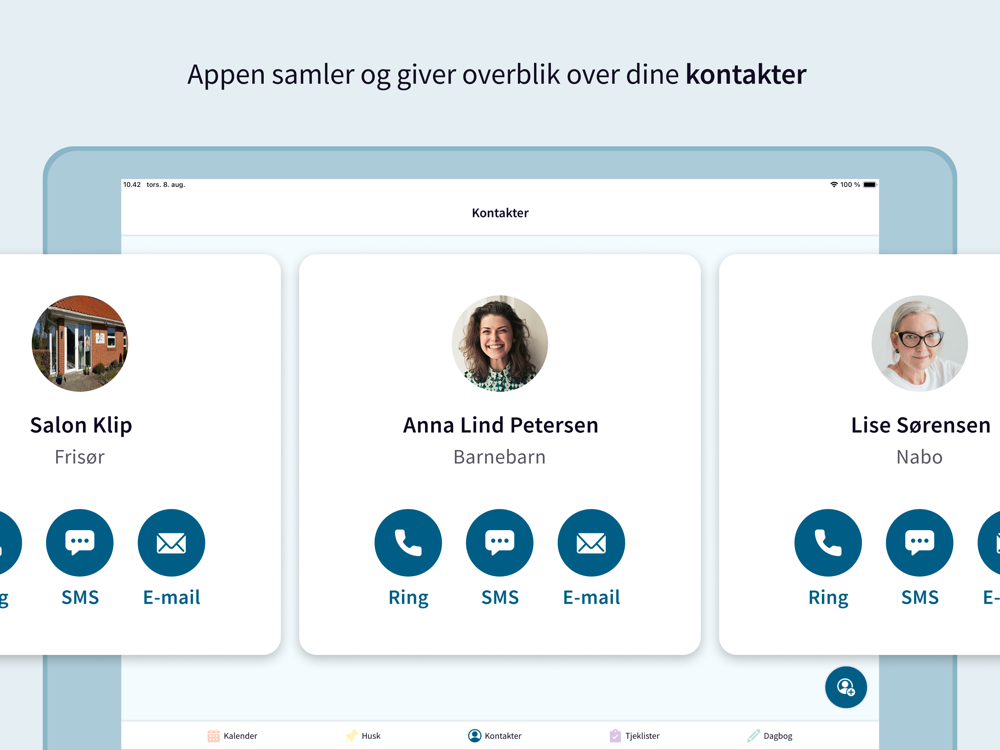The image size is (1000, 750).
Task: Call Anna Lind Petersen with Ring icon
Action: 408,543
